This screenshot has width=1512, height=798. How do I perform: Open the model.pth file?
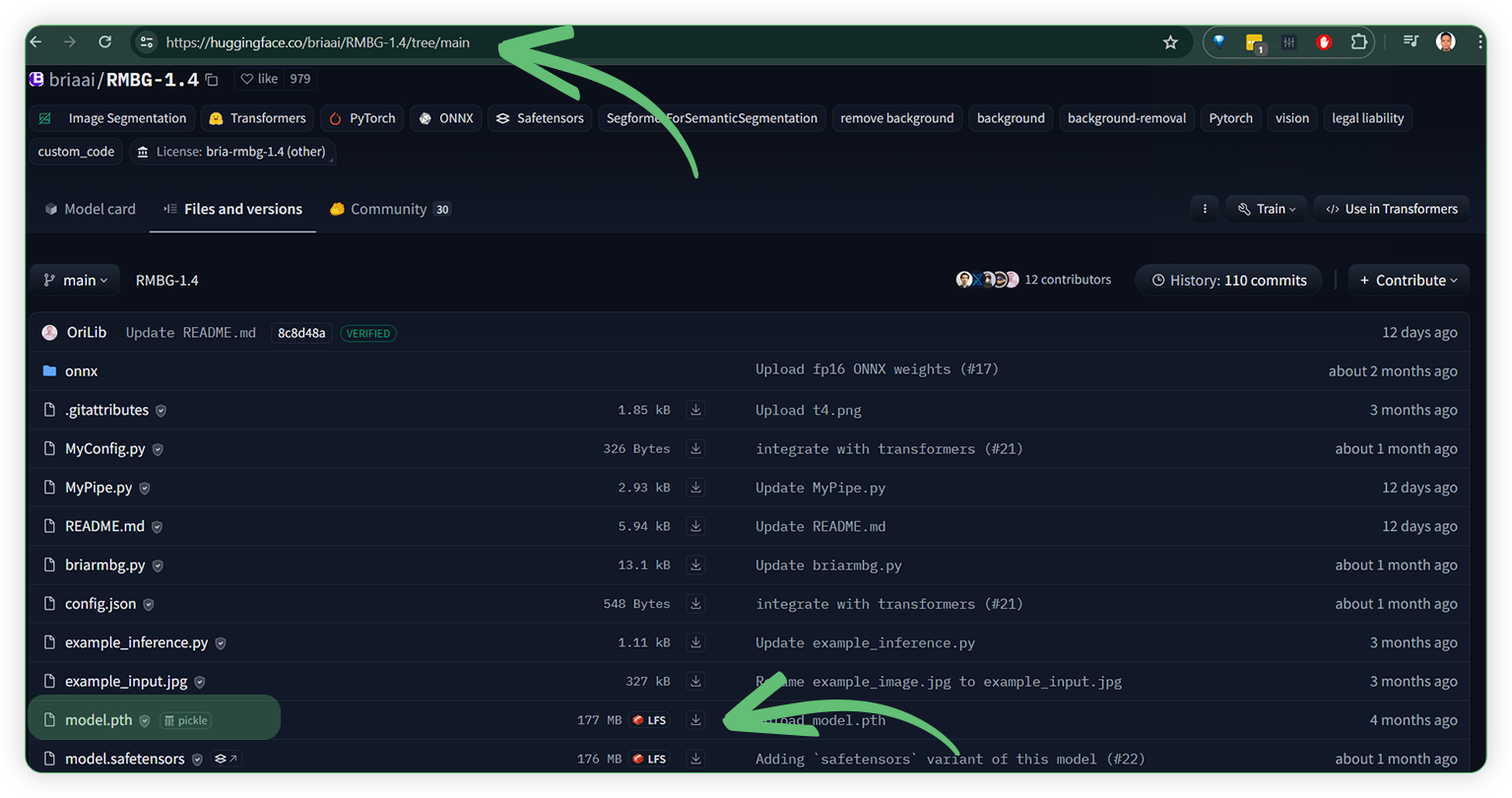(99, 720)
